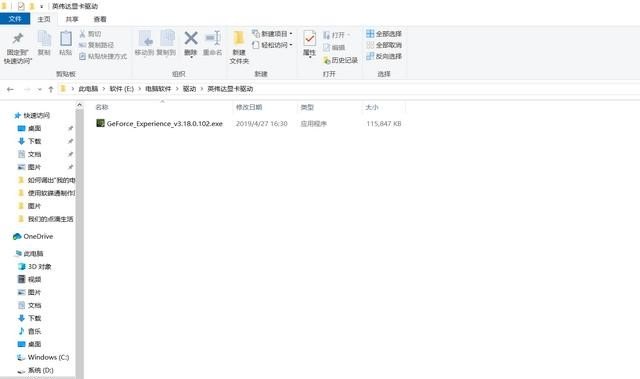This screenshot has width=640, height=379.
Task: Open 视频 (Videos) under This PC
Action: click(x=30, y=279)
